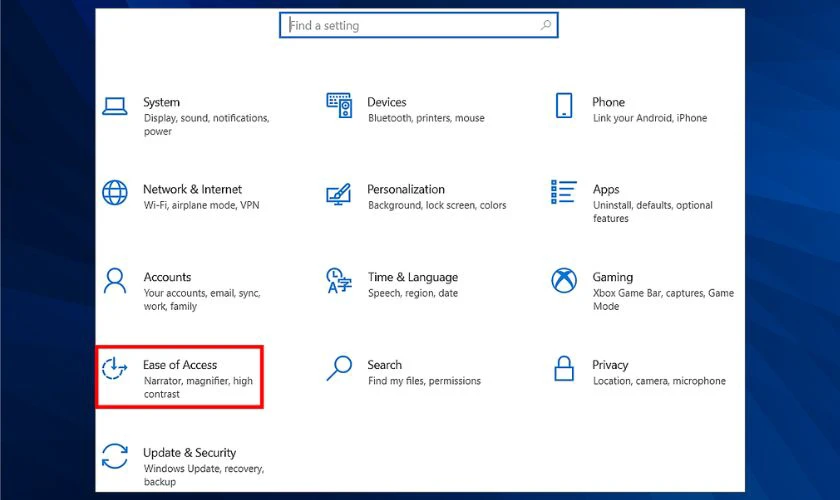Select the Accounts title
The image size is (840, 500).
[167, 277]
